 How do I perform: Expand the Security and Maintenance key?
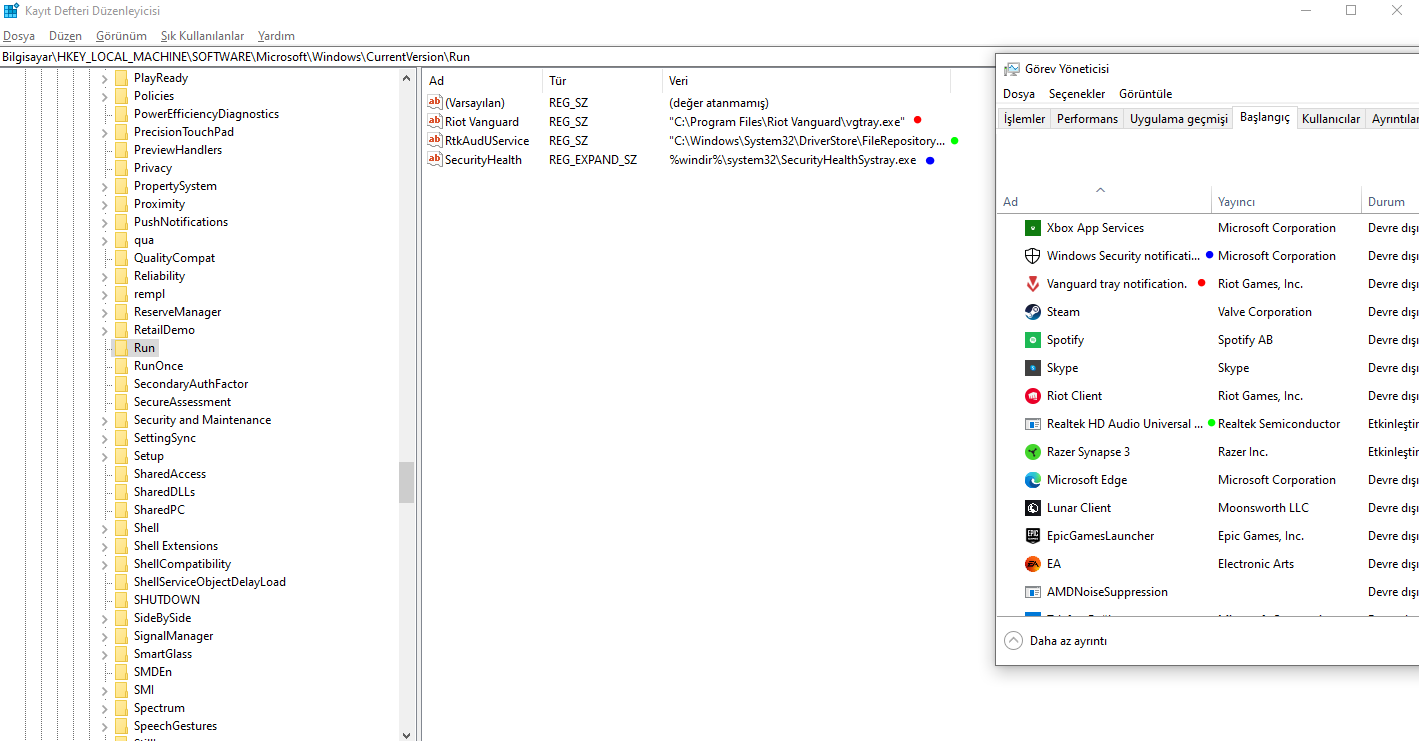click(104, 420)
